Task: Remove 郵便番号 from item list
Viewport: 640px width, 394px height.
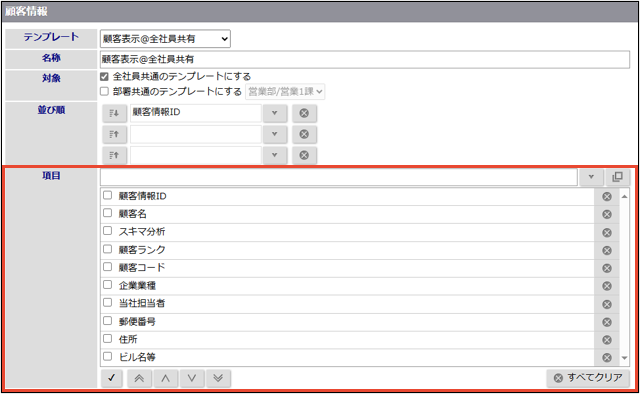Action: click(x=607, y=322)
